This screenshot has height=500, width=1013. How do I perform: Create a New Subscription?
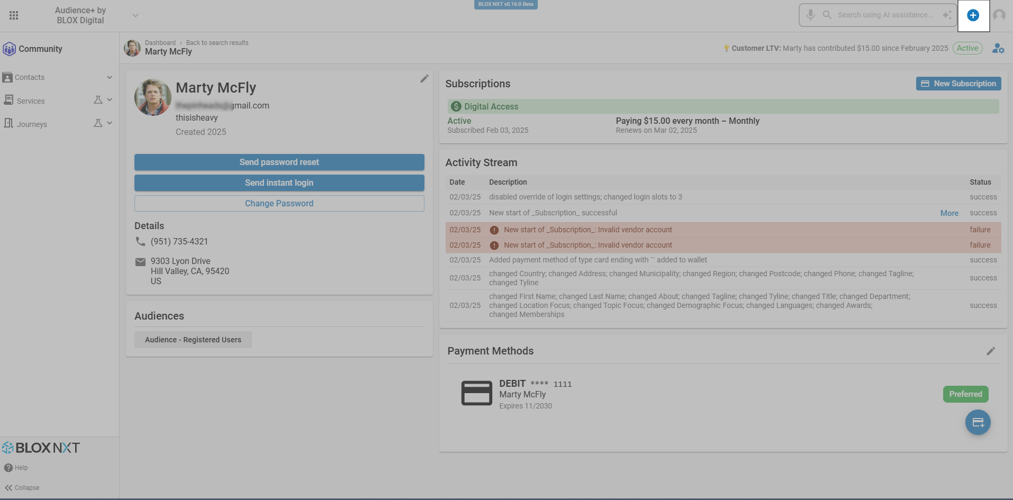(958, 83)
